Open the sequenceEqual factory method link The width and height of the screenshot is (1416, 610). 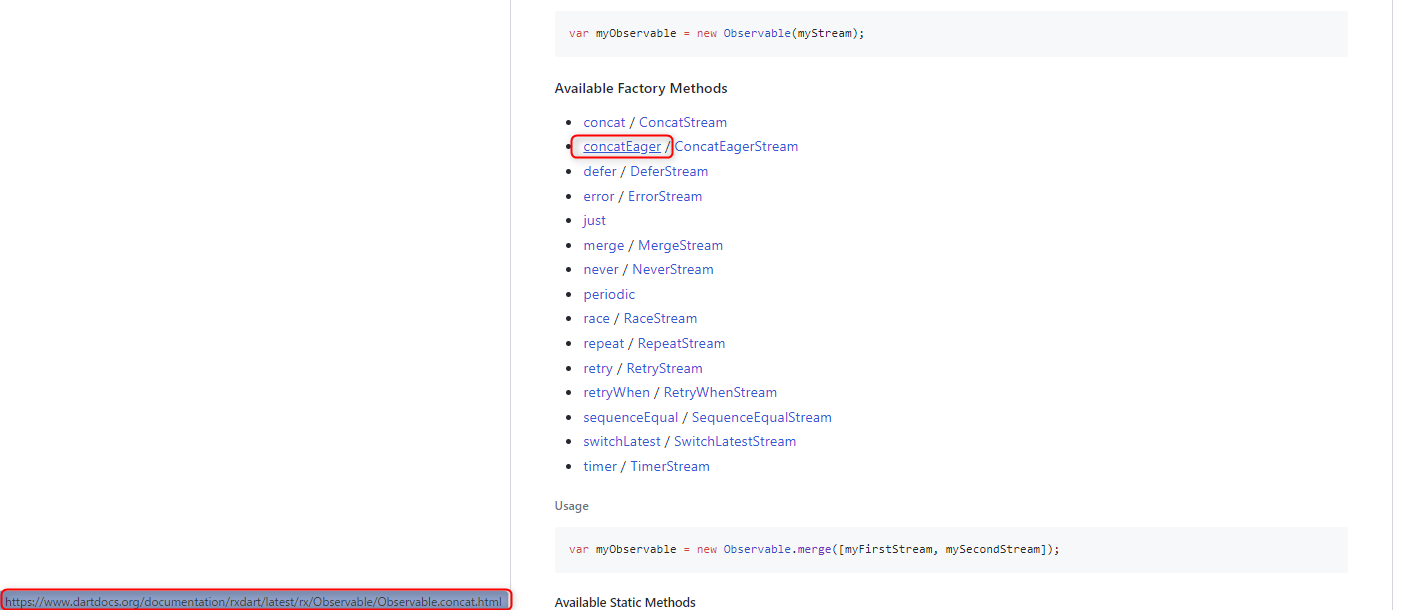coord(630,417)
